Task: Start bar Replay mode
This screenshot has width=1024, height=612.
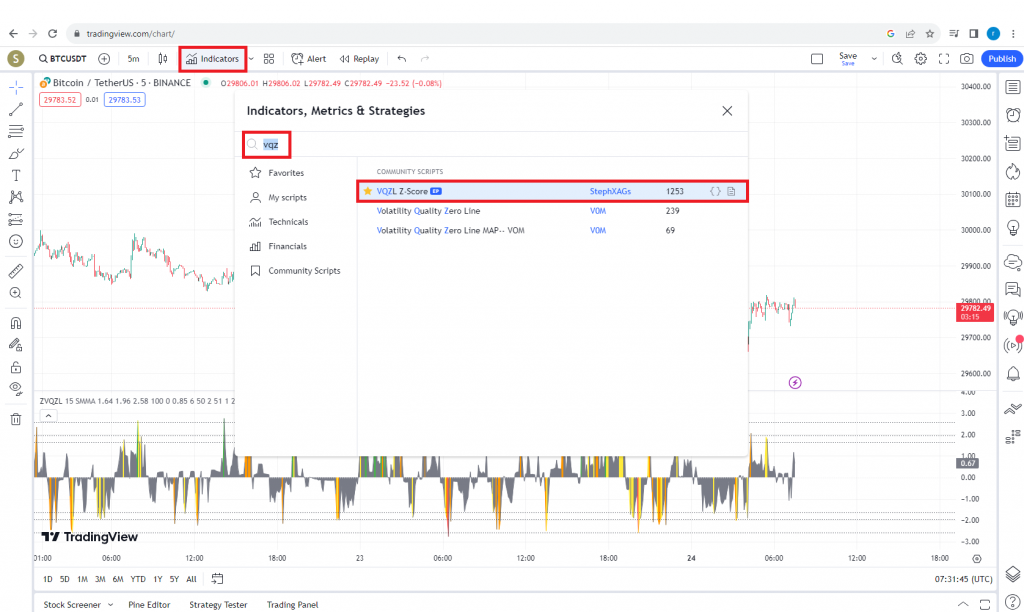Action: [359, 59]
